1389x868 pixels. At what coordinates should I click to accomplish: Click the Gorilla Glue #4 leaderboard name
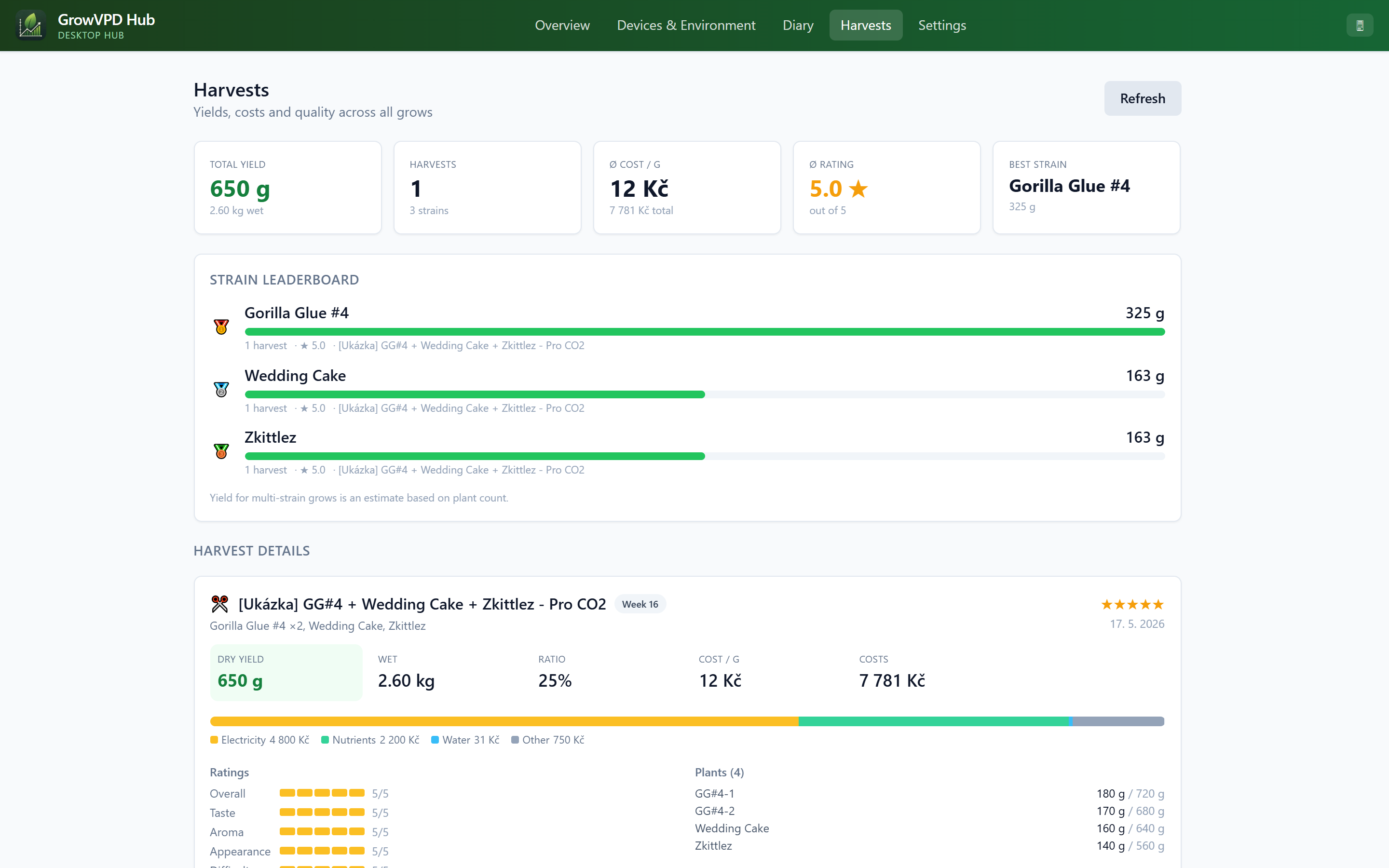coord(297,313)
